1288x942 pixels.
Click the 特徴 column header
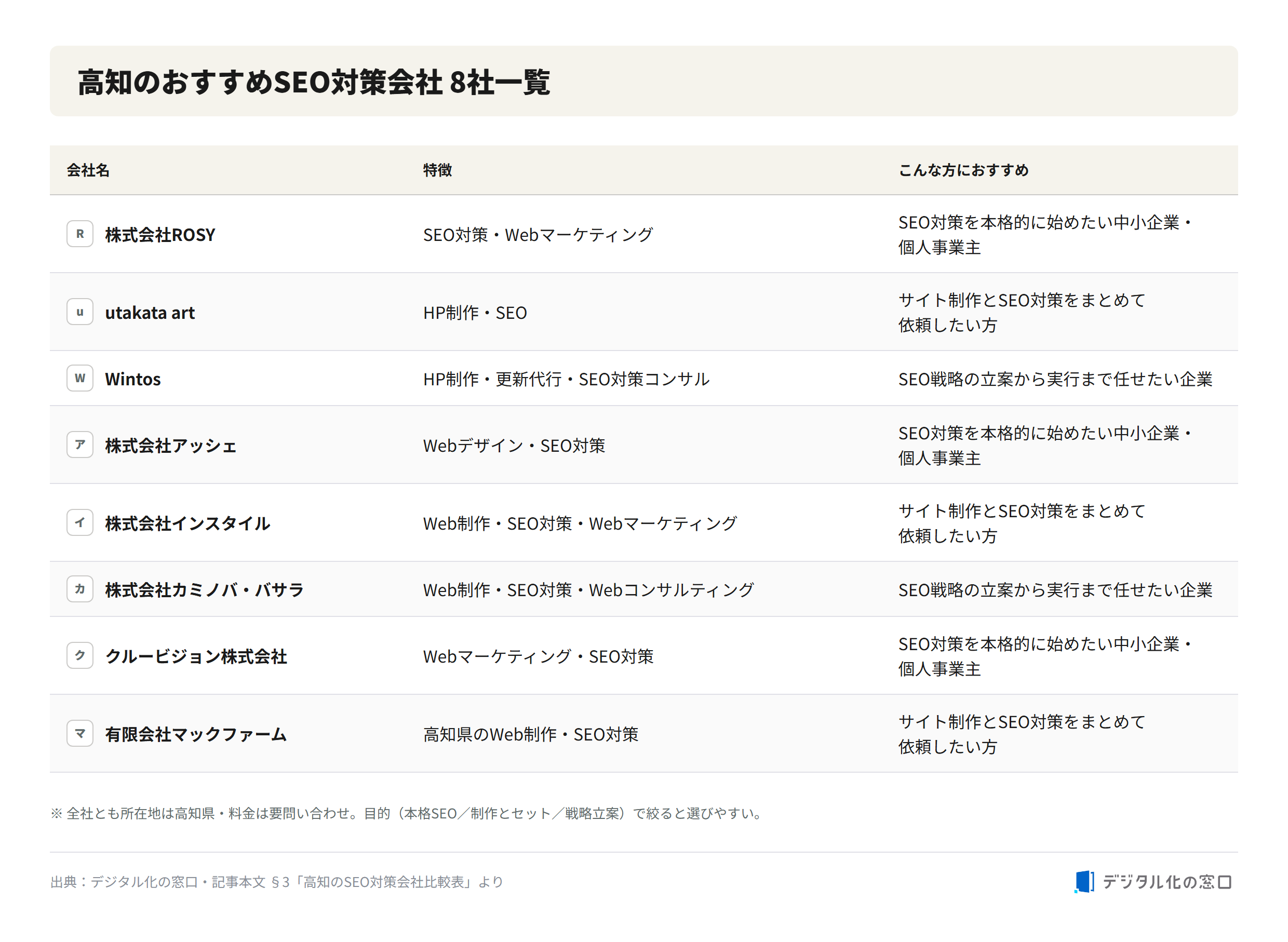click(x=437, y=170)
